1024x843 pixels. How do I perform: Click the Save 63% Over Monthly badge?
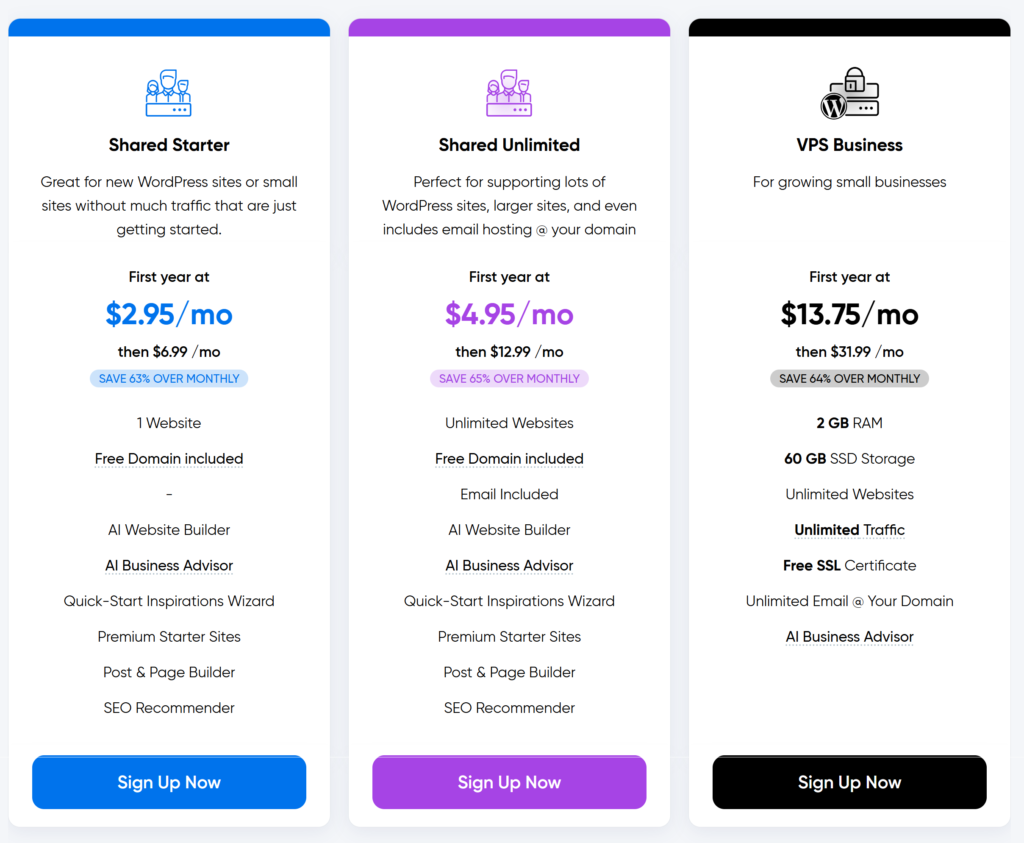pyautogui.click(x=169, y=379)
